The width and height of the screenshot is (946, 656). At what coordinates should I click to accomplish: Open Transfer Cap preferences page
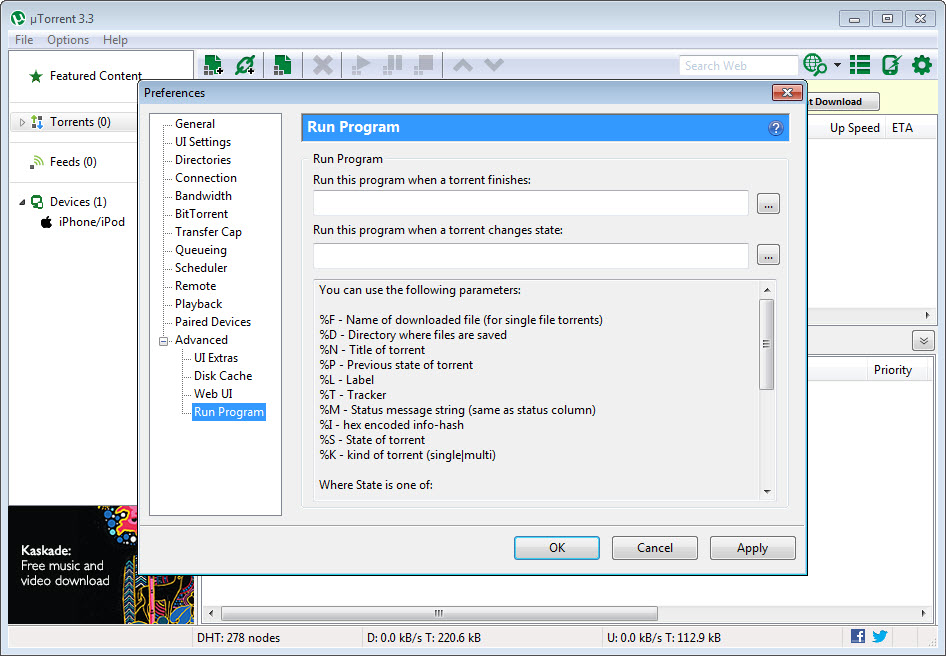click(x=208, y=232)
